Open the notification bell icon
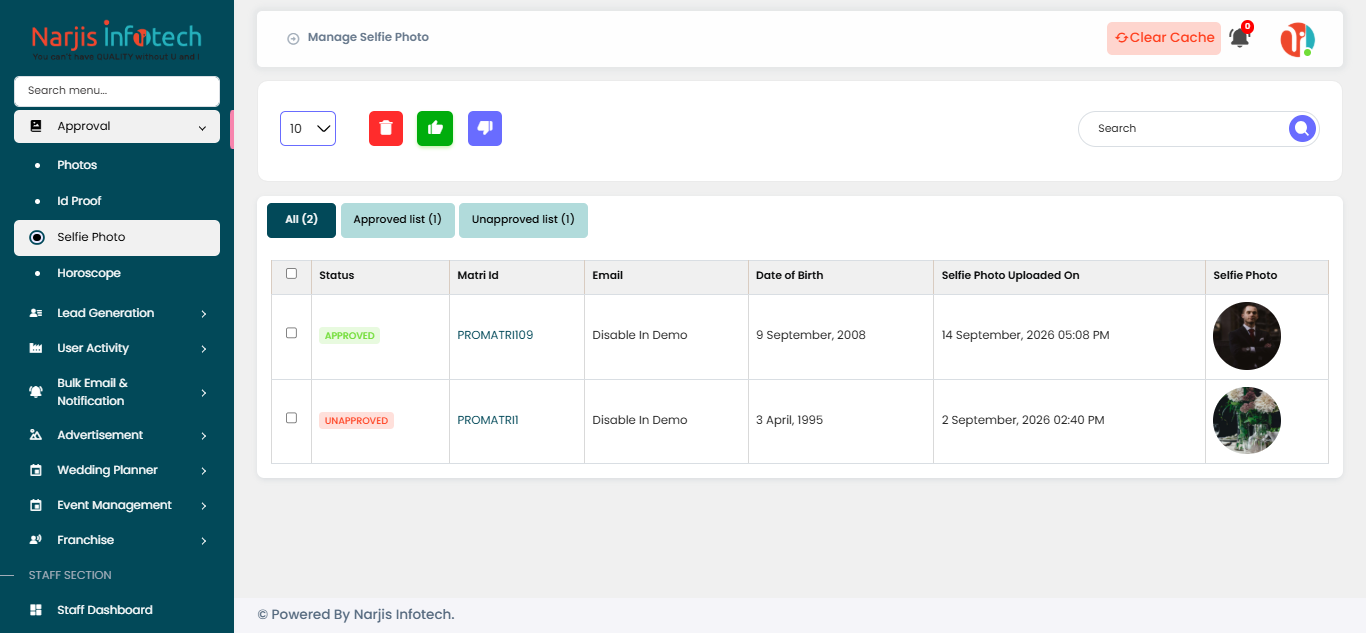The image size is (1366, 633). tap(1240, 38)
